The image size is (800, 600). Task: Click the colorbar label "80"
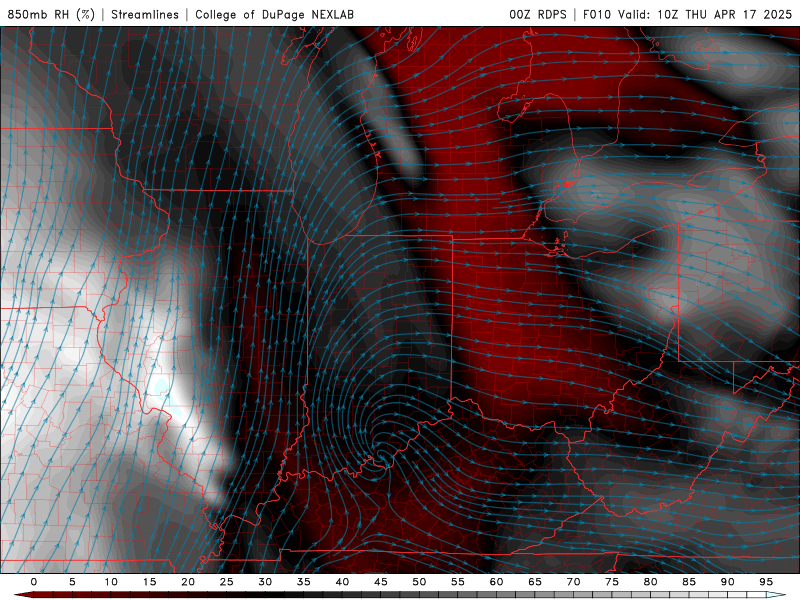point(651,582)
